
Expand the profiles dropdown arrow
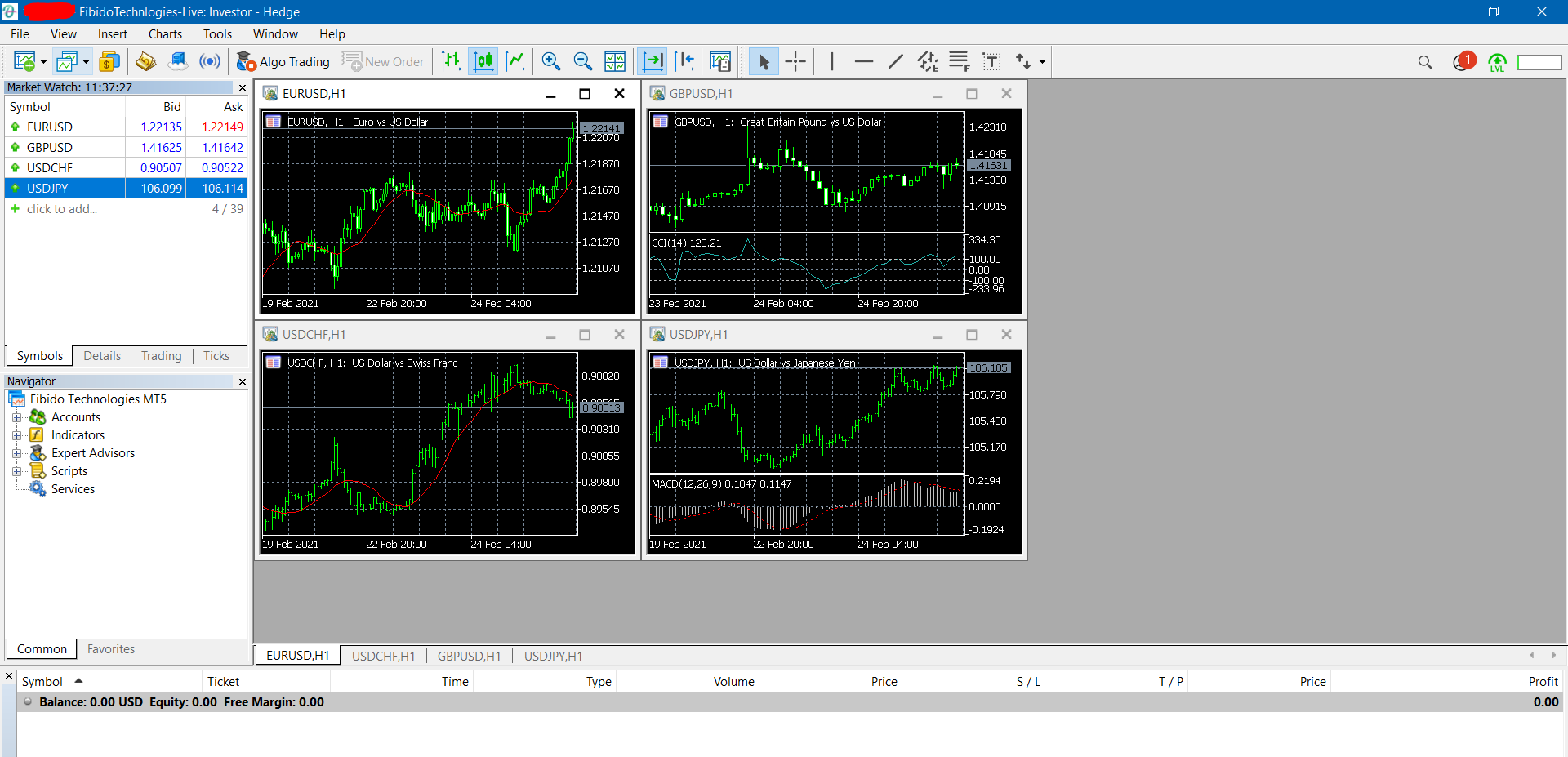pyautogui.click(x=86, y=62)
